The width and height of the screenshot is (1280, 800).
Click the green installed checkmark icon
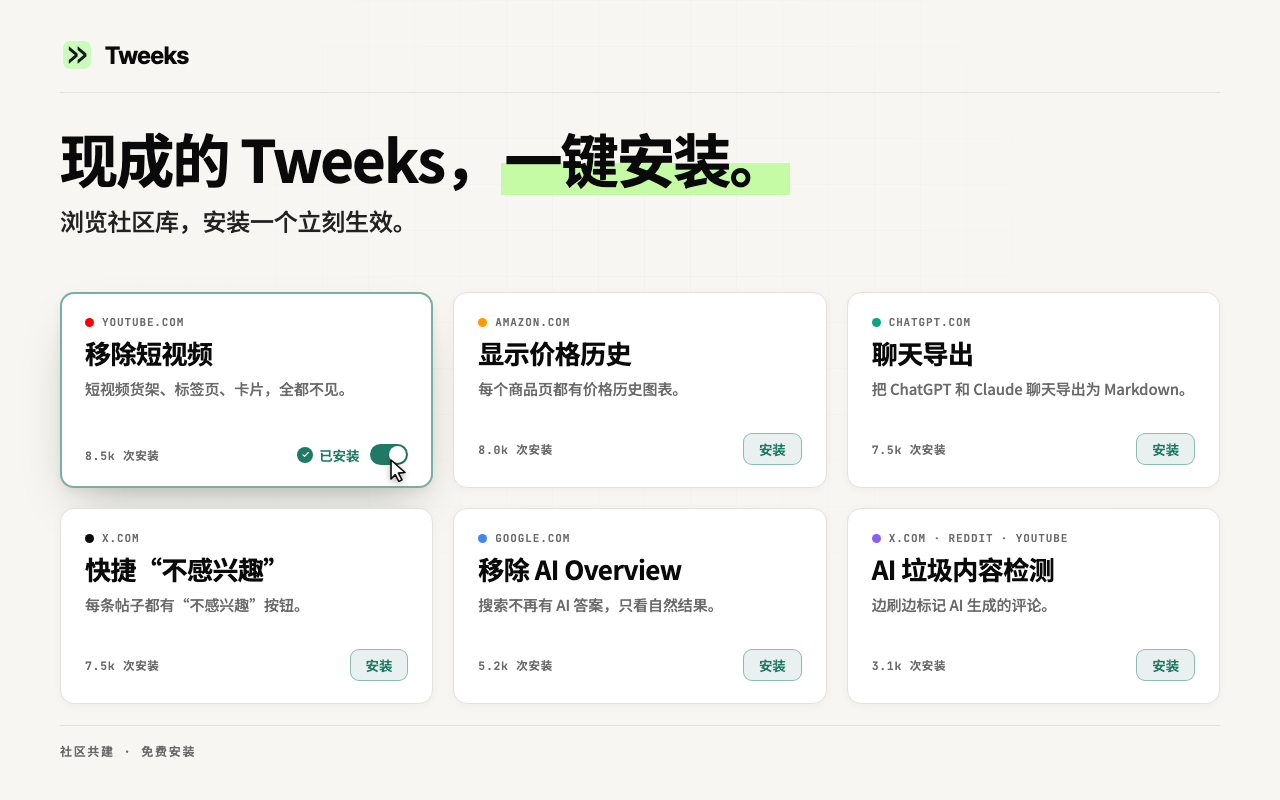(x=305, y=455)
